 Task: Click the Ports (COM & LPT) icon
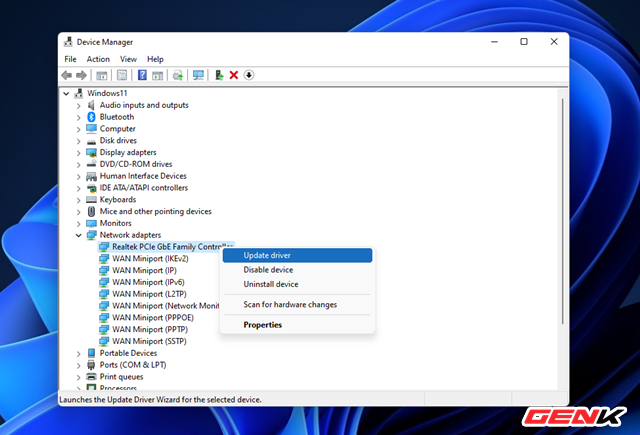91,365
